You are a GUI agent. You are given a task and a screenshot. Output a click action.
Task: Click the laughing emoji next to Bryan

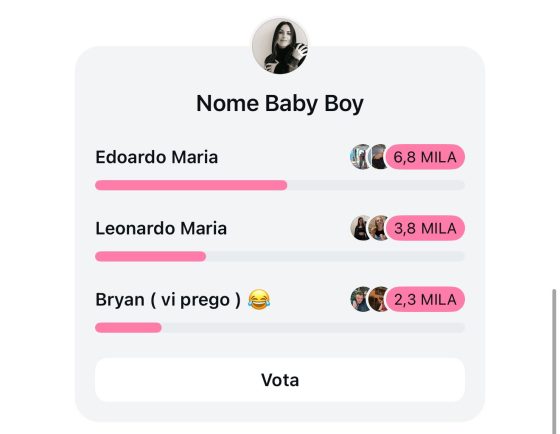click(259, 299)
